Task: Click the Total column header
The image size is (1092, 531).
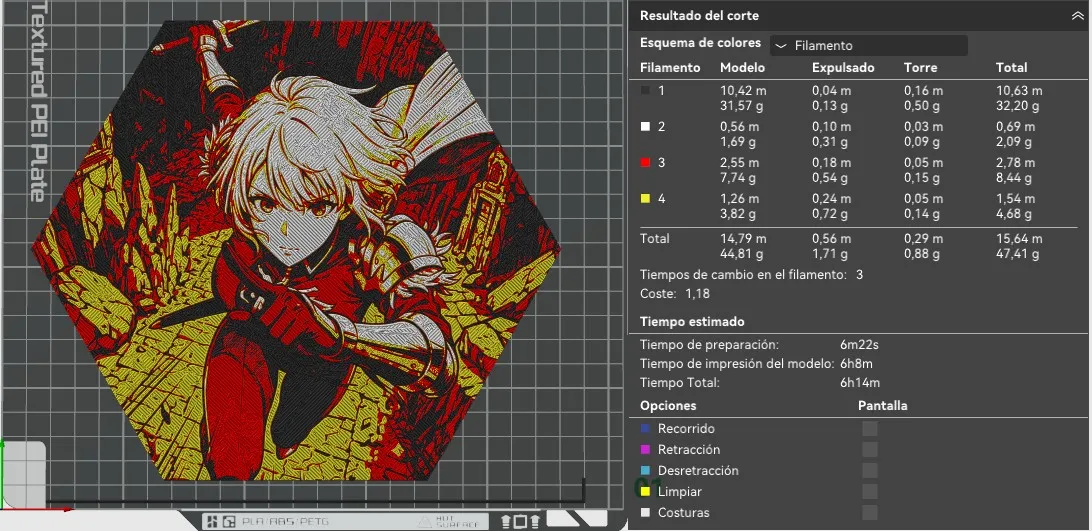Action: click(1011, 68)
